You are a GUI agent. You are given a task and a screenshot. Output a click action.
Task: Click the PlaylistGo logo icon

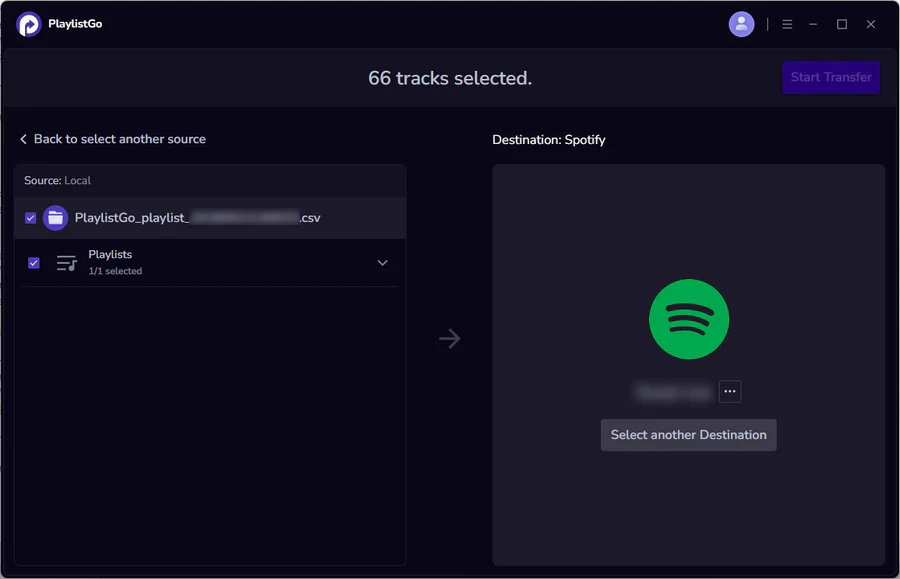(x=29, y=24)
